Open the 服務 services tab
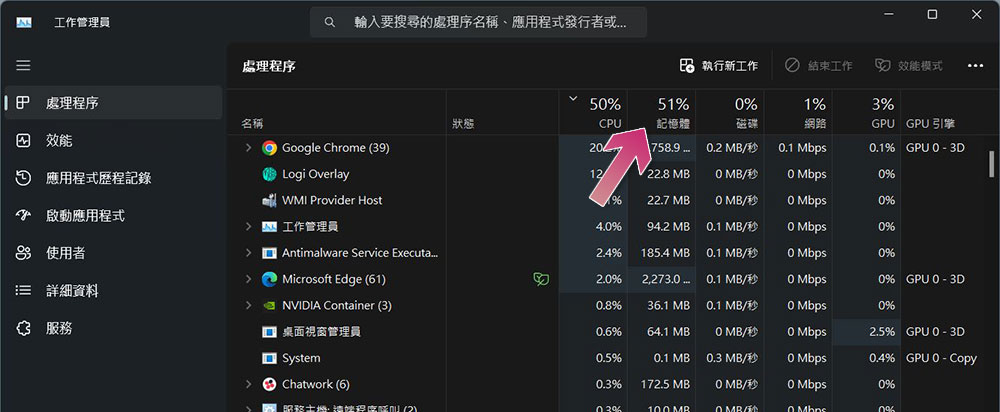This screenshot has width=1000, height=412. click(x=114, y=328)
